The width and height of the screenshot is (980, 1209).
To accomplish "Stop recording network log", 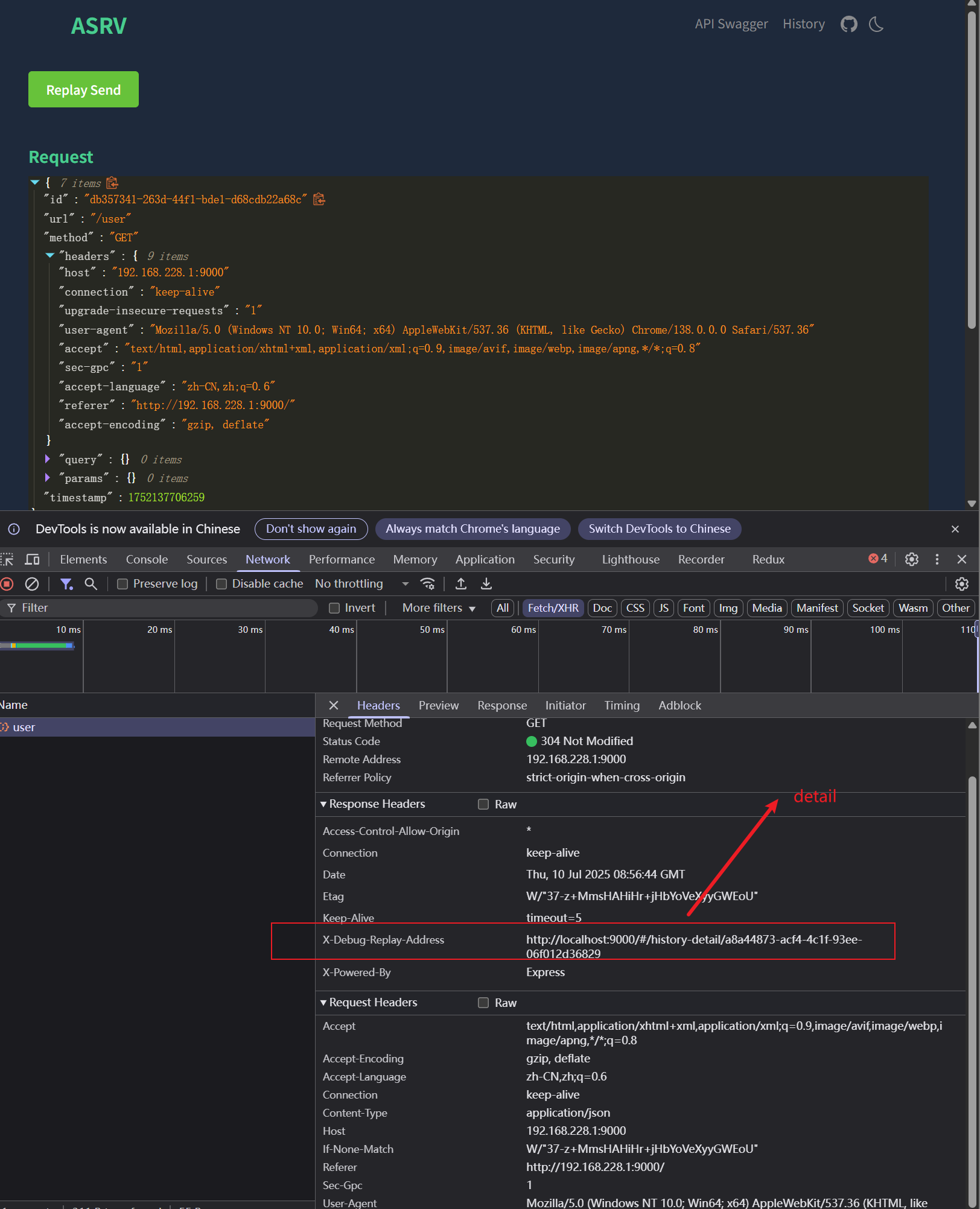I will tap(7, 583).
